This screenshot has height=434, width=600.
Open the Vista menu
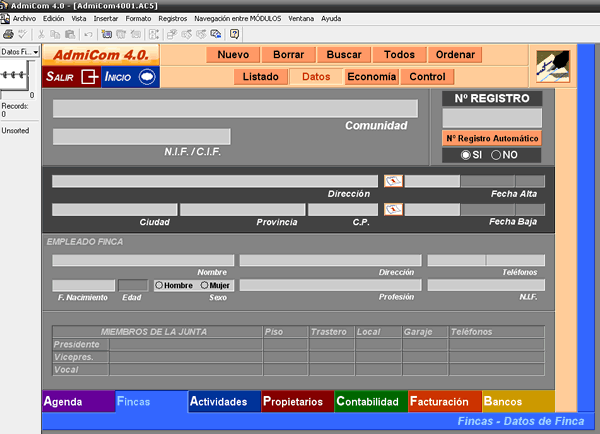[x=79, y=18]
